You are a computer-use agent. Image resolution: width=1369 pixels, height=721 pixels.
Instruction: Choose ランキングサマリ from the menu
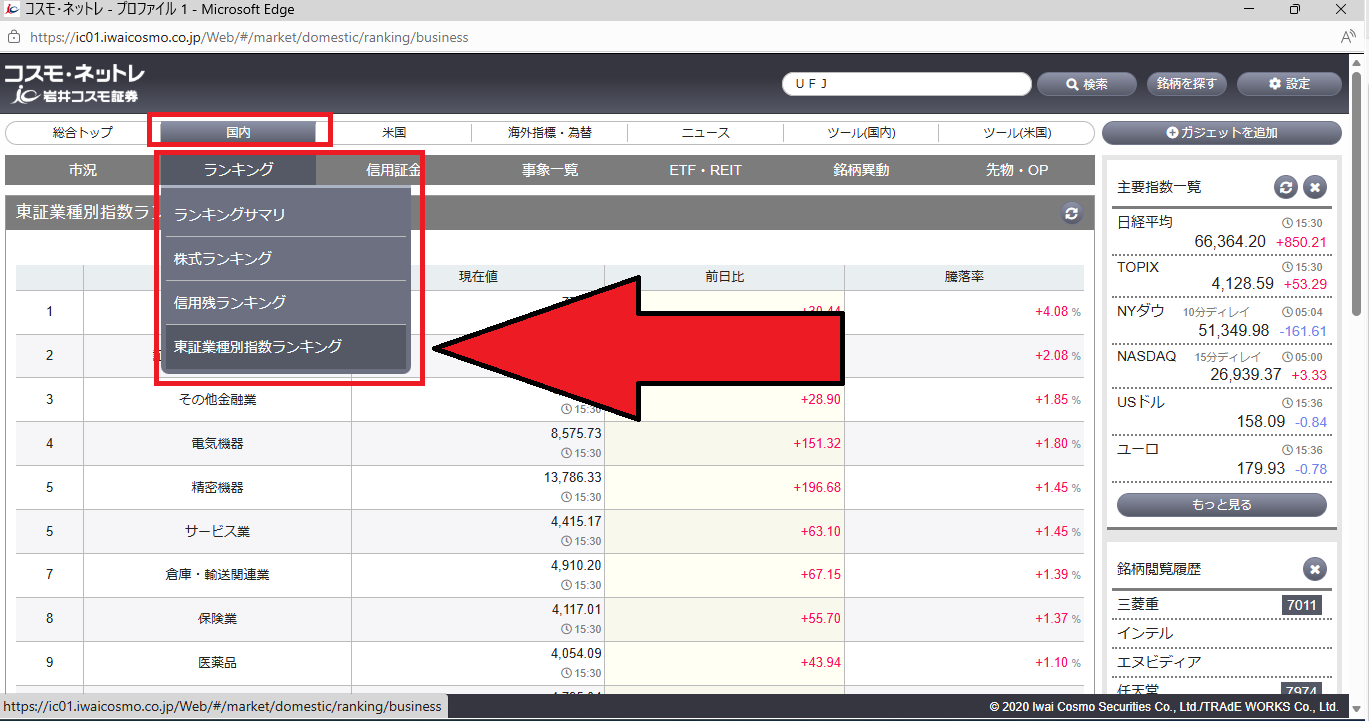tap(286, 214)
